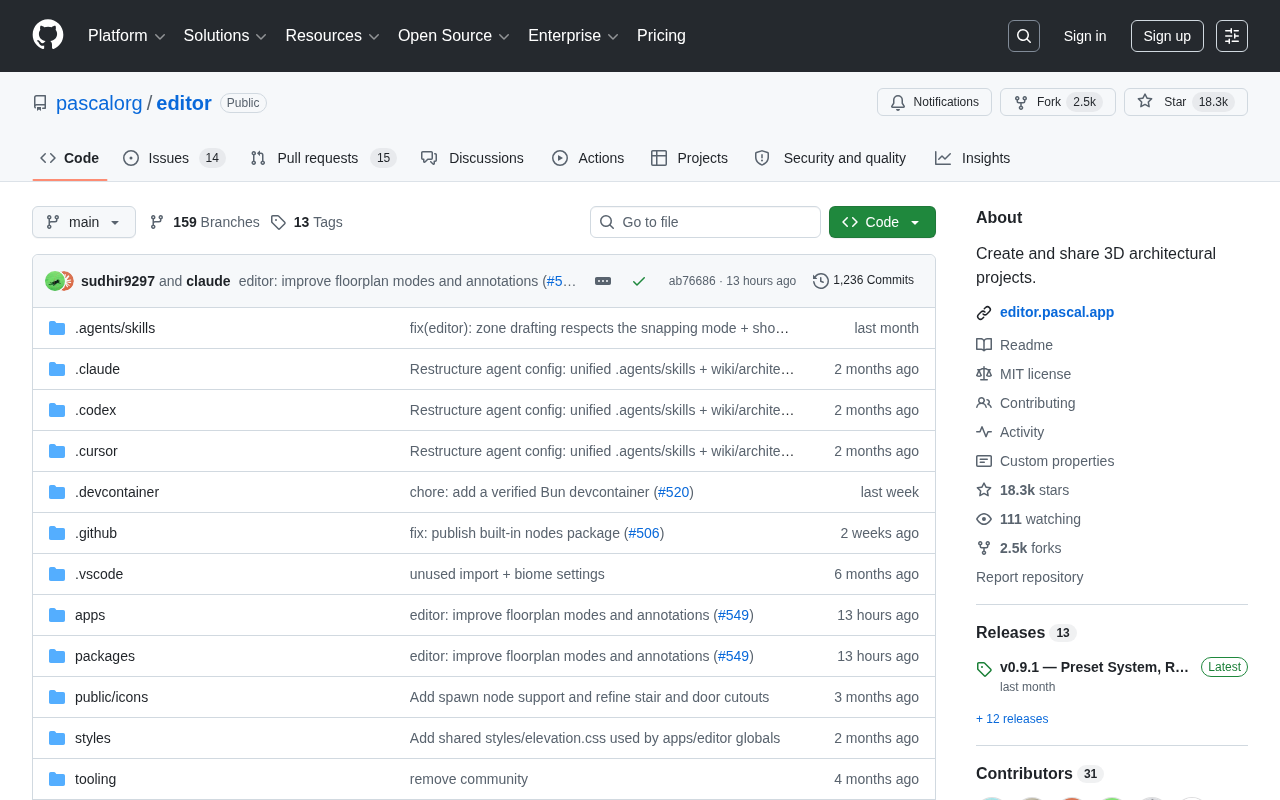Click the .agents/skills folder icon
Image resolution: width=1280 pixels, height=800 pixels.
tap(57, 328)
